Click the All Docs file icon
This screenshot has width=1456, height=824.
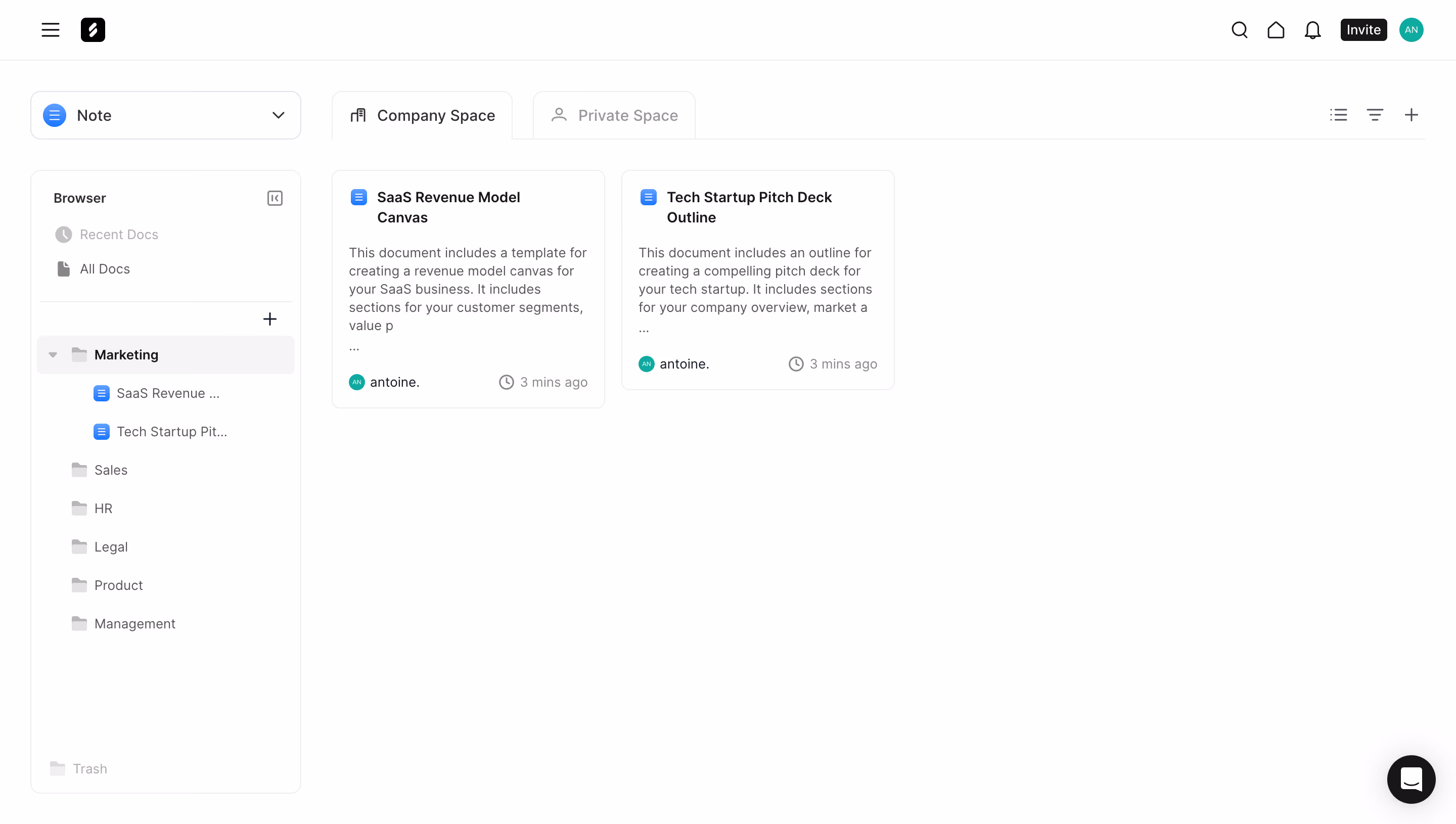(x=63, y=269)
